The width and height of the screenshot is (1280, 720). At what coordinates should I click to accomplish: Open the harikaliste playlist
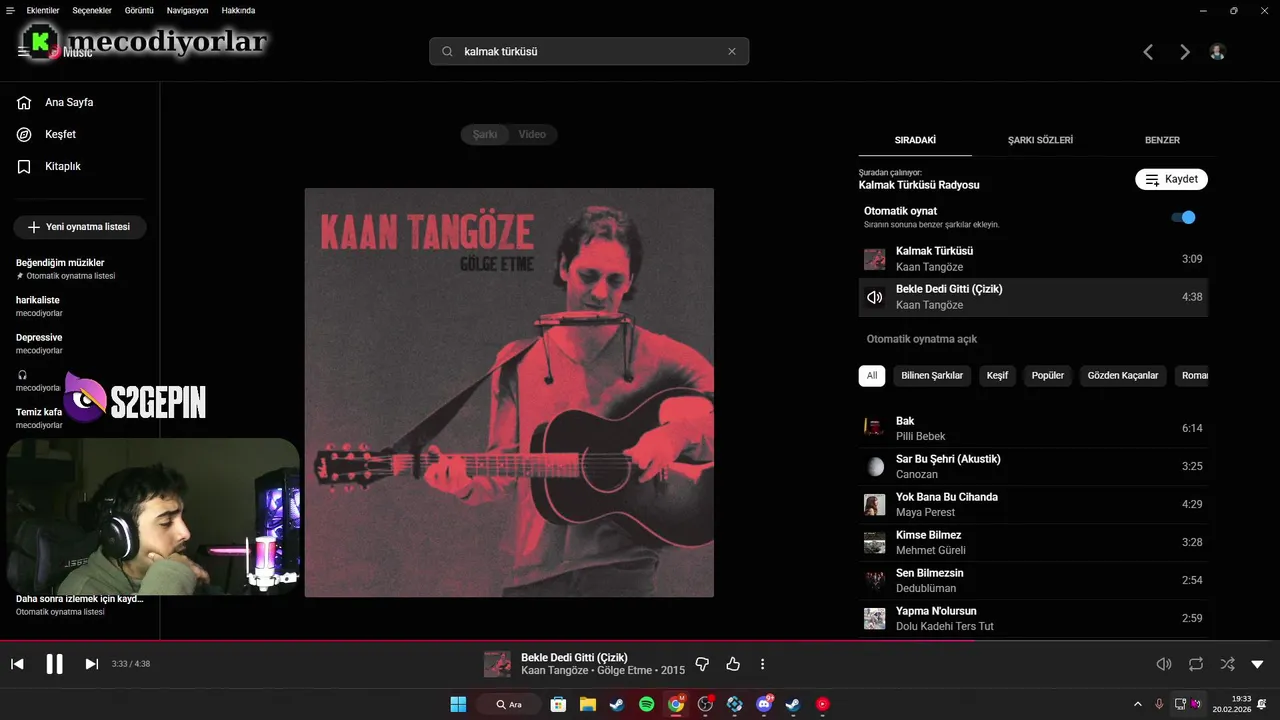pos(80,305)
